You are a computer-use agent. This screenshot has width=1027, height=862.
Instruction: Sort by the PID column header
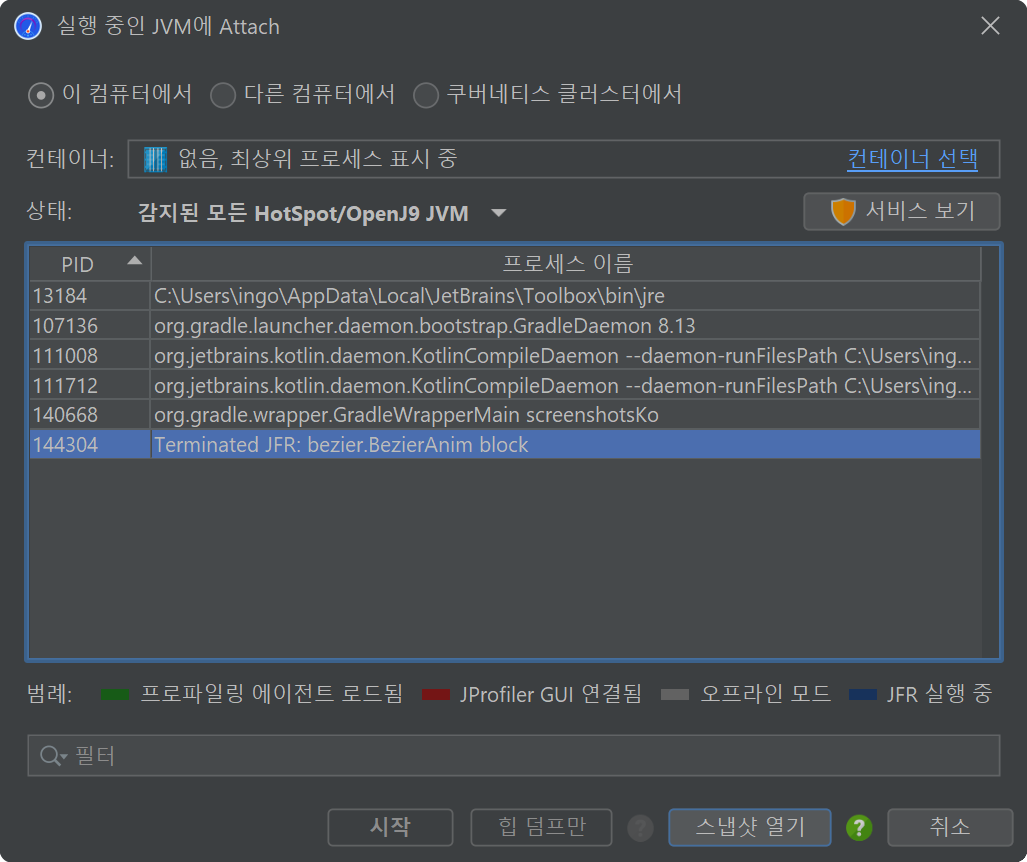point(90,264)
